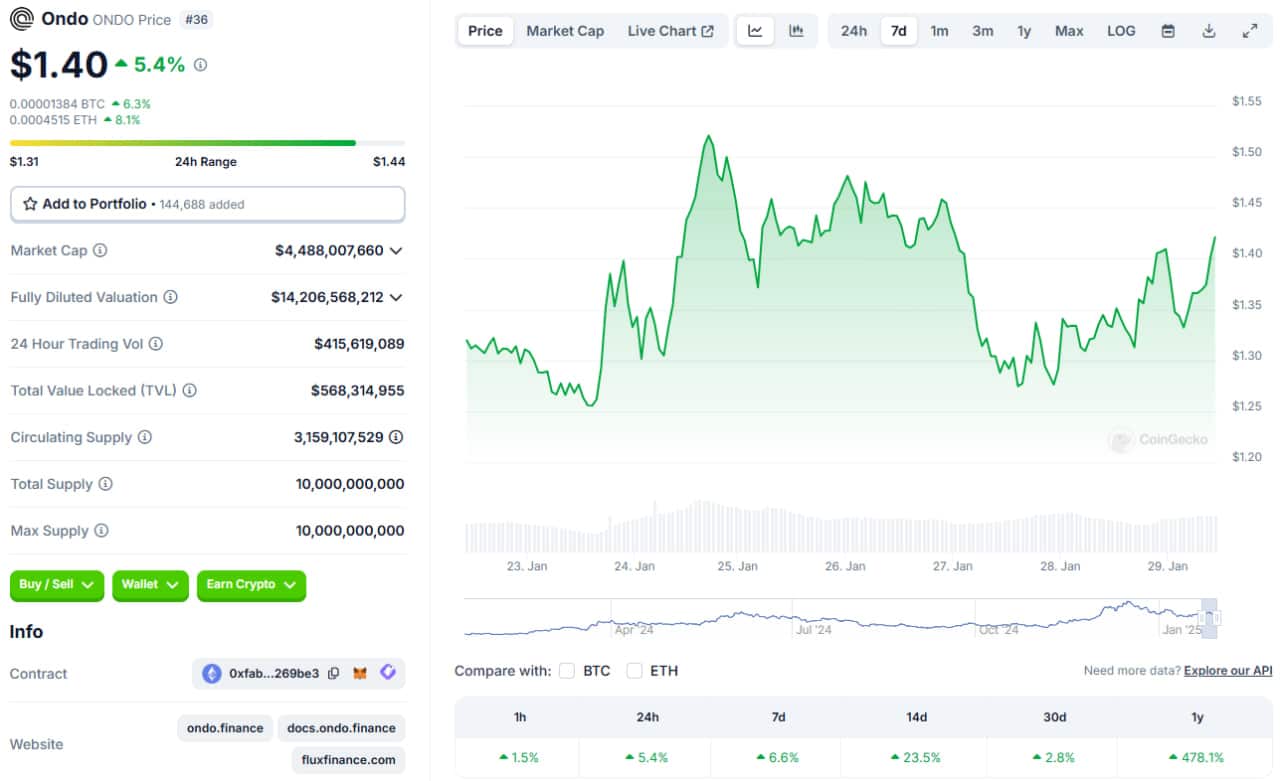Viewport: 1280px width, 781px height.
Task: Click the 30d 2.8% performance cell
Action: coord(1054,758)
